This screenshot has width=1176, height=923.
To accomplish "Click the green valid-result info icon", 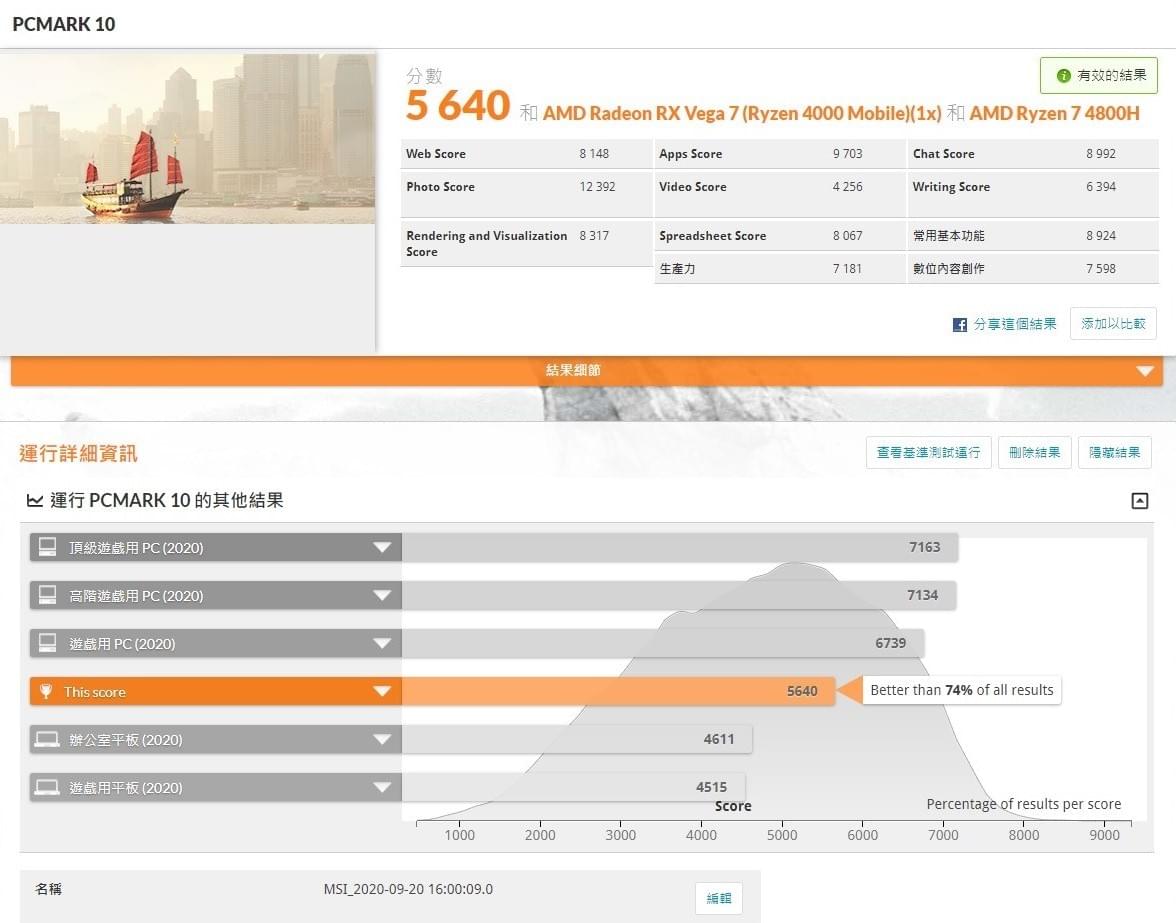I will coord(1063,76).
